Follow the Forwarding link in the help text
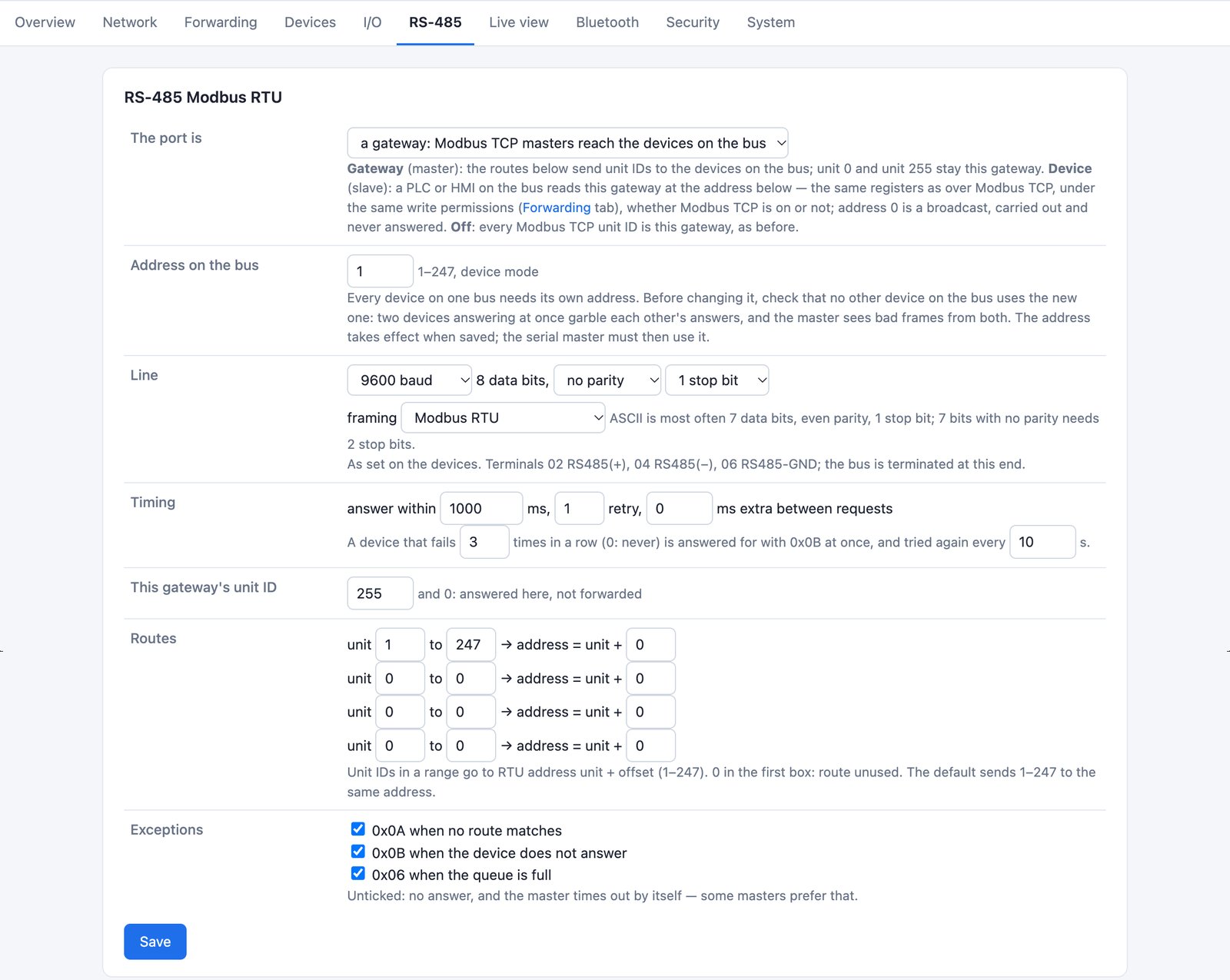The height and width of the screenshot is (980, 1230). click(x=557, y=208)
